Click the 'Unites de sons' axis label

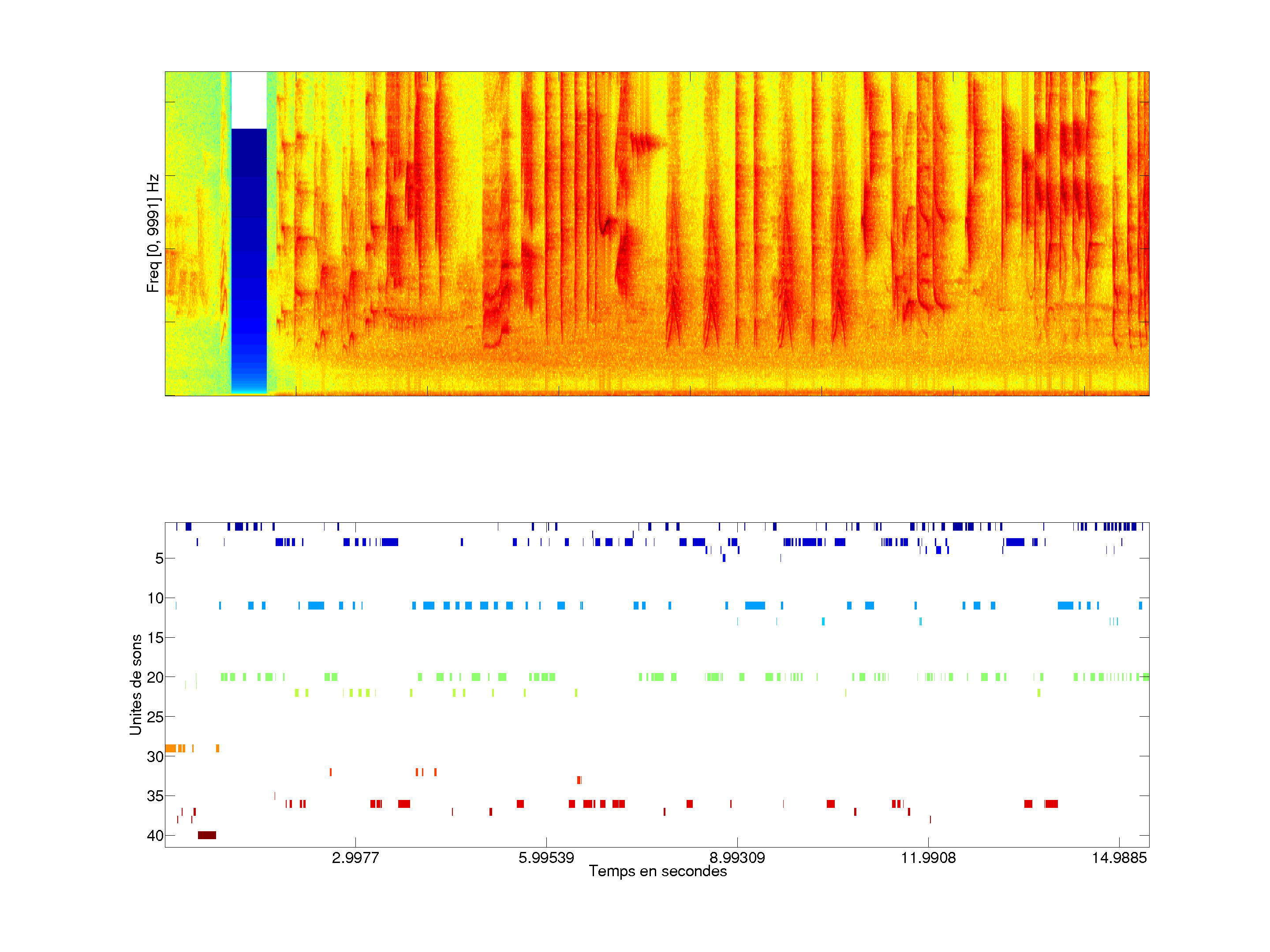(135, 684)
